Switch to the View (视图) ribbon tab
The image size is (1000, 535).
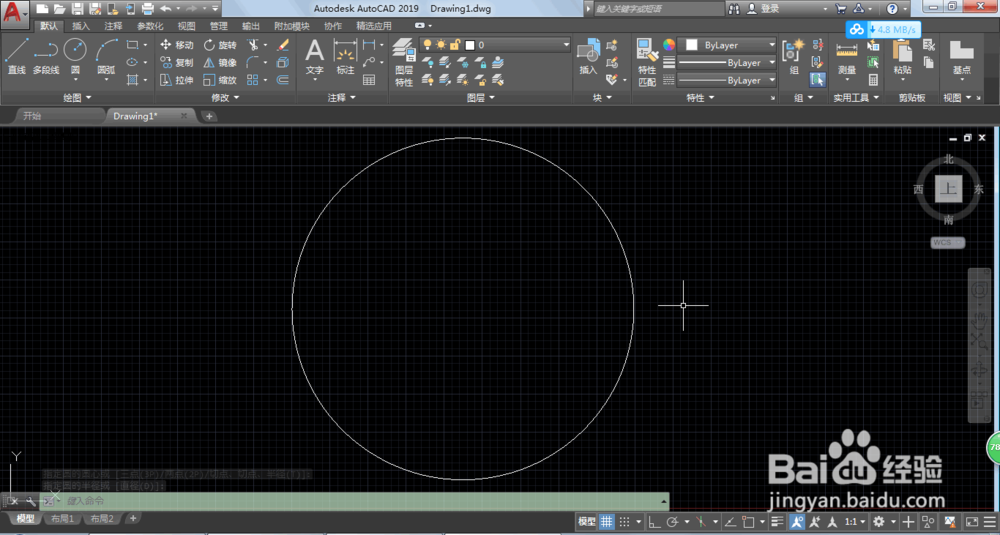click(186, 26)
